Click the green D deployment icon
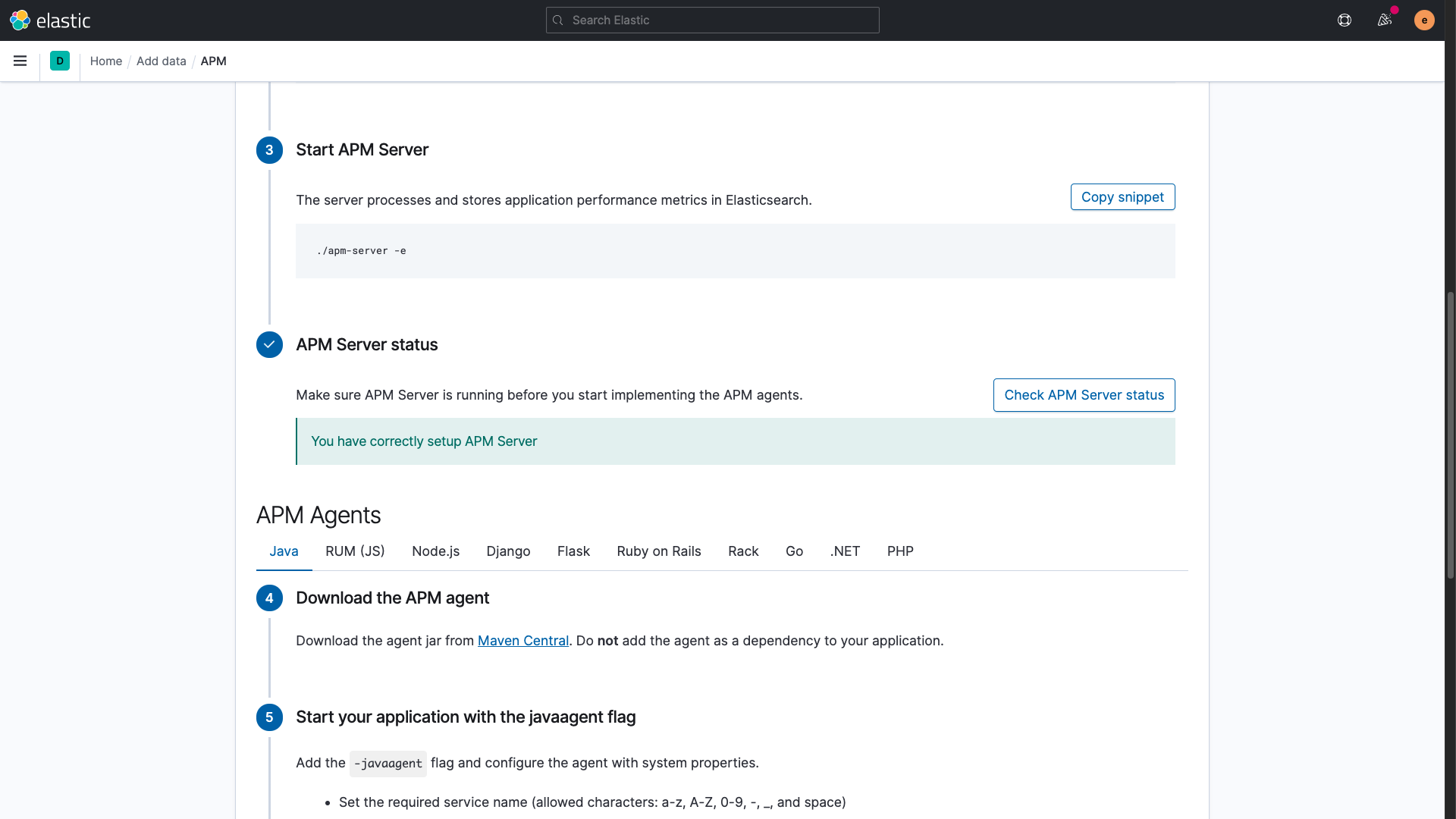Screen dimensions: 1456x819 (x=60, y=61)
